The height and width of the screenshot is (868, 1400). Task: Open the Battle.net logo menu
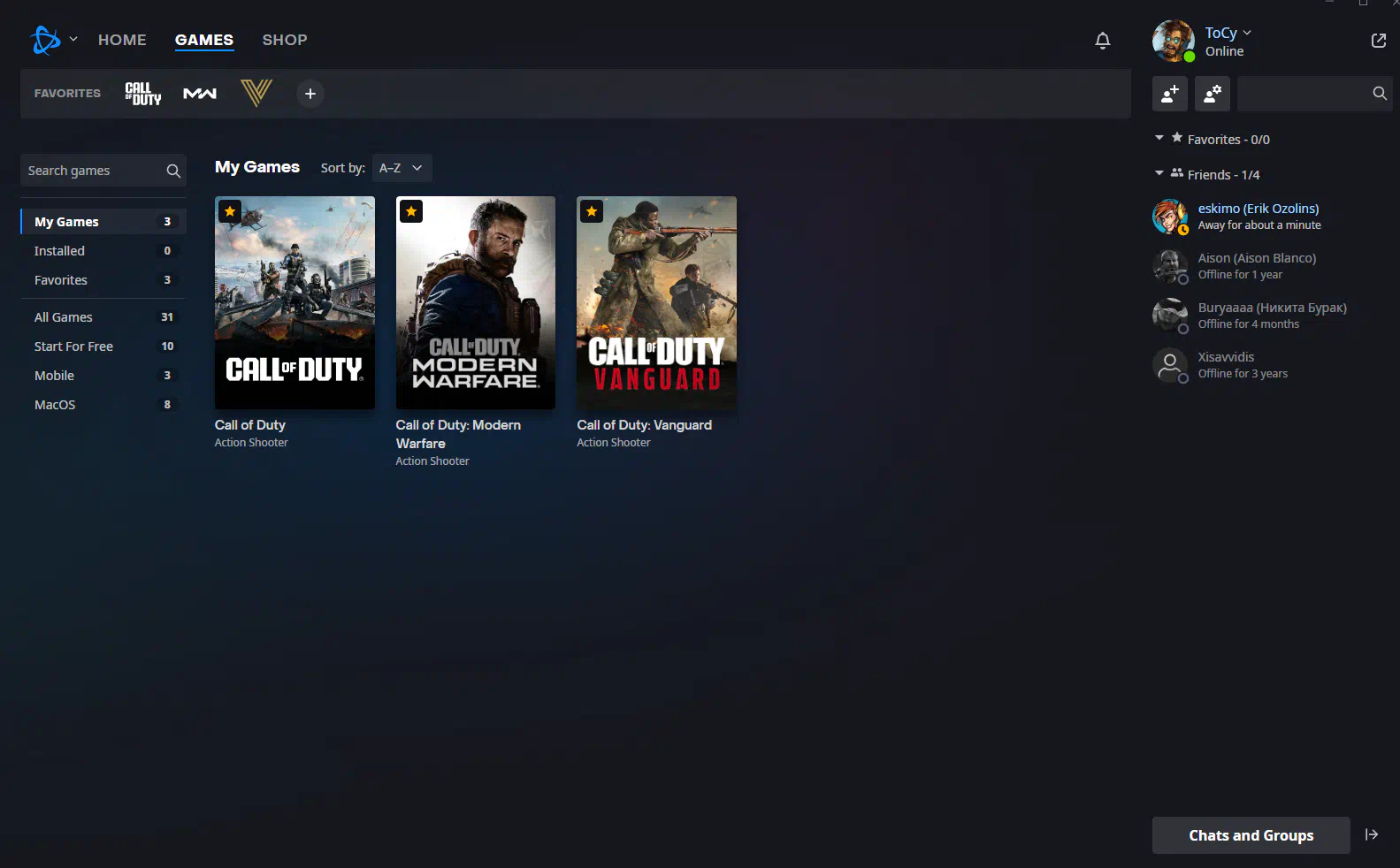pyautogui.click(x=45, y=40)
